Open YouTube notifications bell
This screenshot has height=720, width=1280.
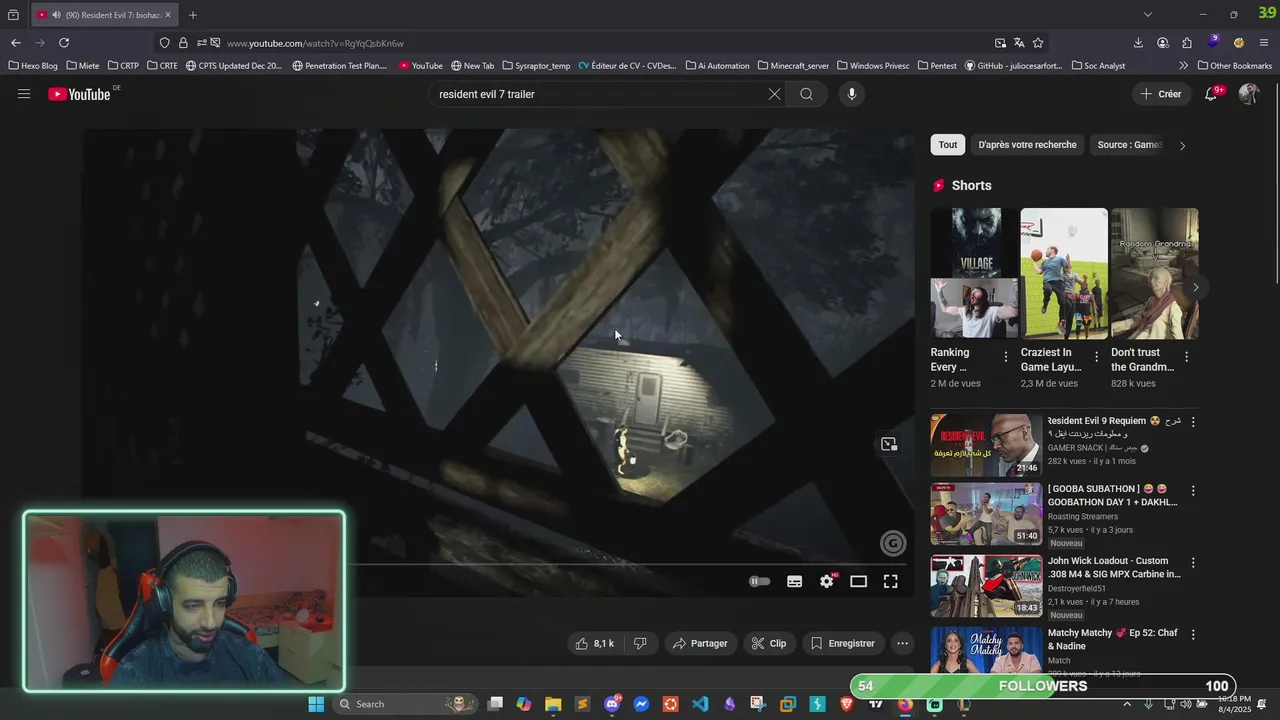click(1211, 94)
